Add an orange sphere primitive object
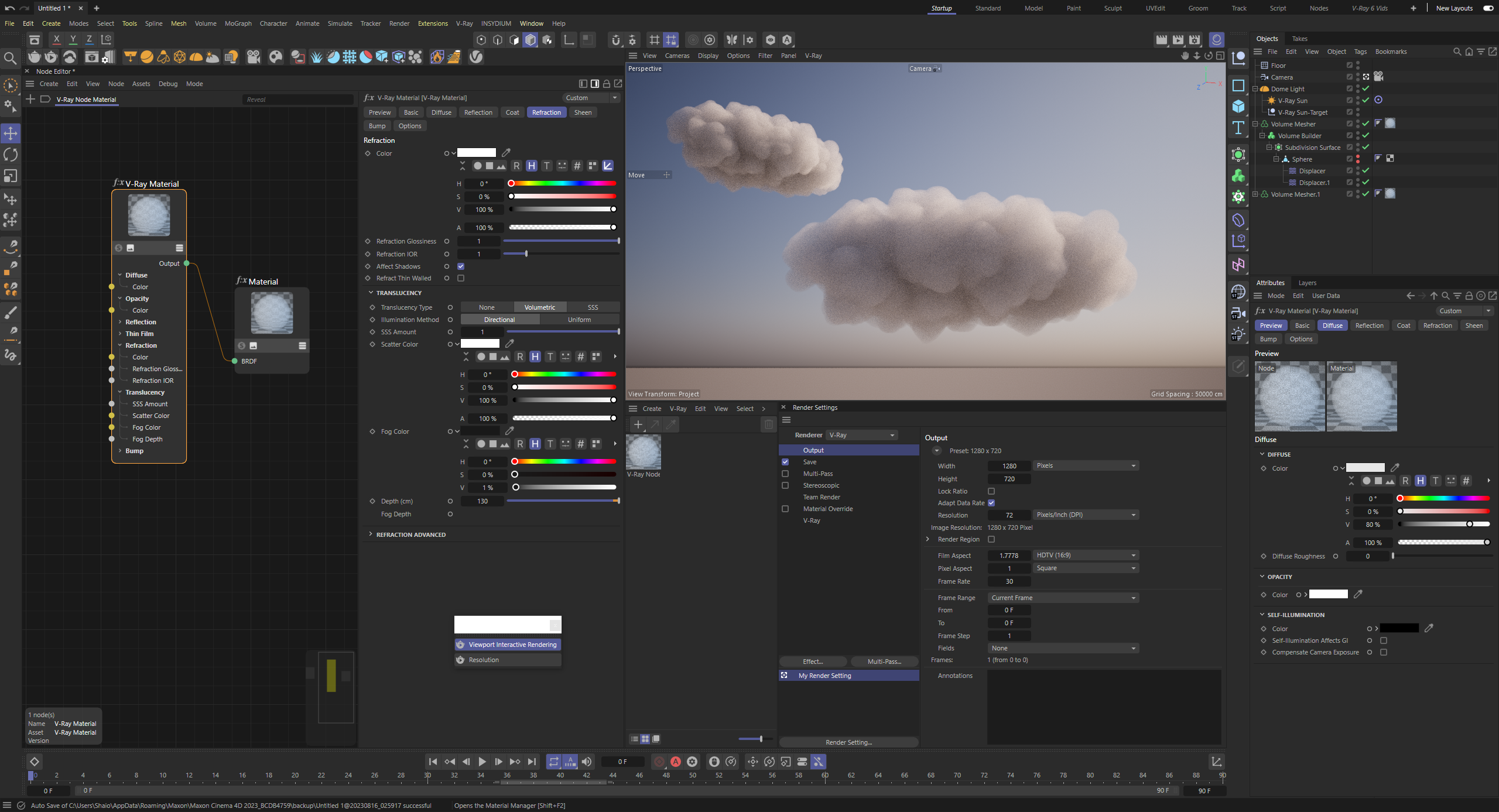 [147, 57]
